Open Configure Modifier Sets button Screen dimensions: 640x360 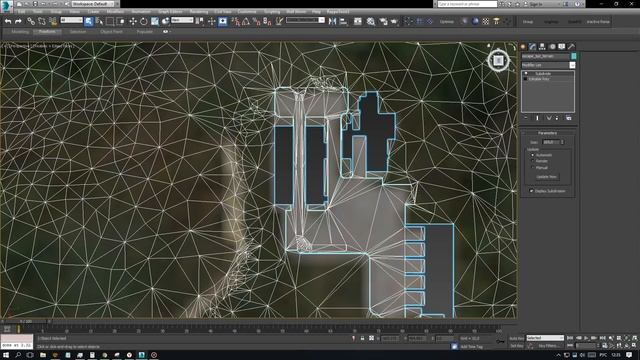pyautogui.click(x=569, y=118)
